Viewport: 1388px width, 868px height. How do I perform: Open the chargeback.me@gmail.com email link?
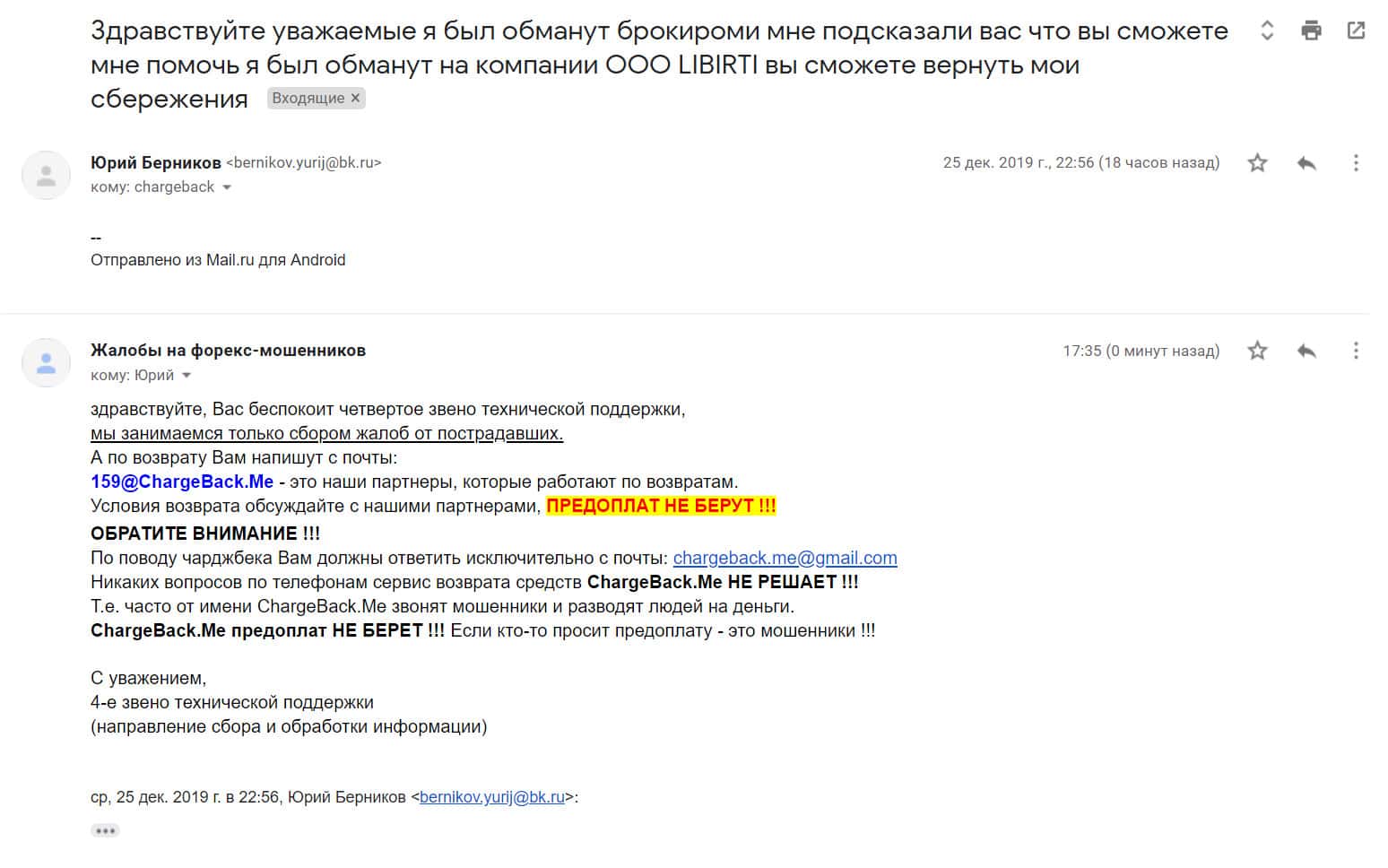(785, 558)
